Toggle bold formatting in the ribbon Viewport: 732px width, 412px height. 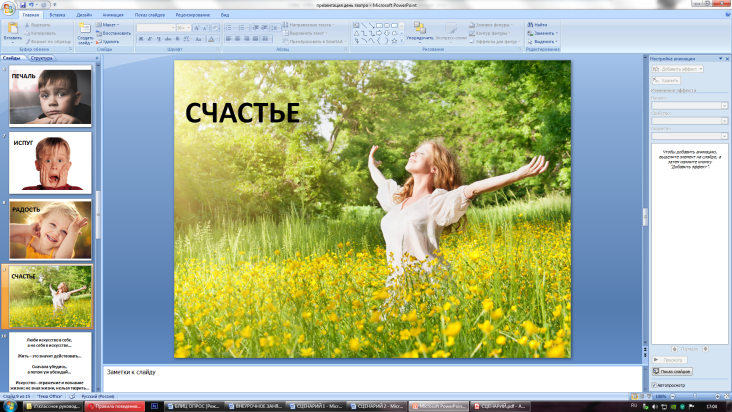click(x=140, y=39)
